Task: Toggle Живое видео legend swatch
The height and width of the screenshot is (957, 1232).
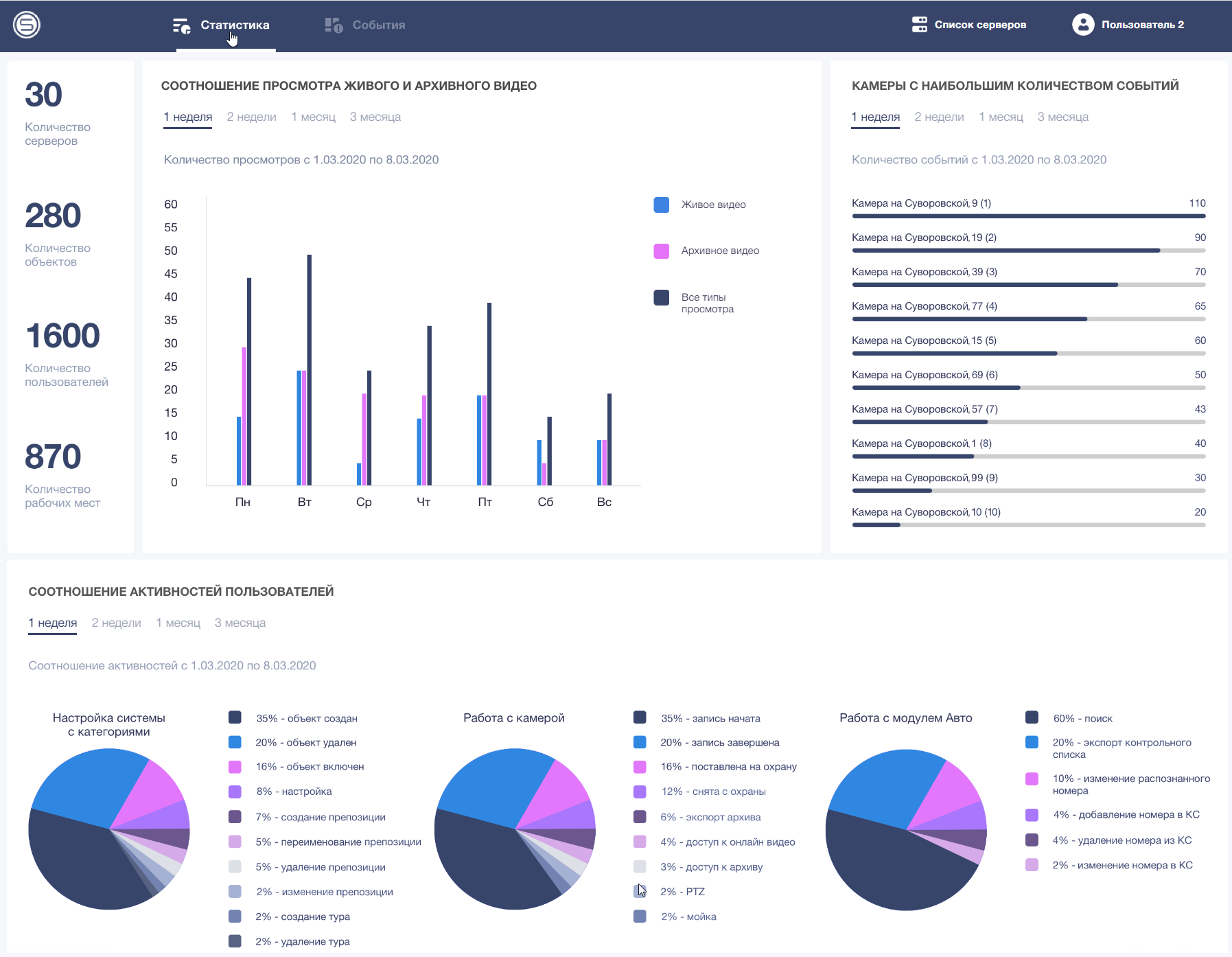Action: (661, 205)
